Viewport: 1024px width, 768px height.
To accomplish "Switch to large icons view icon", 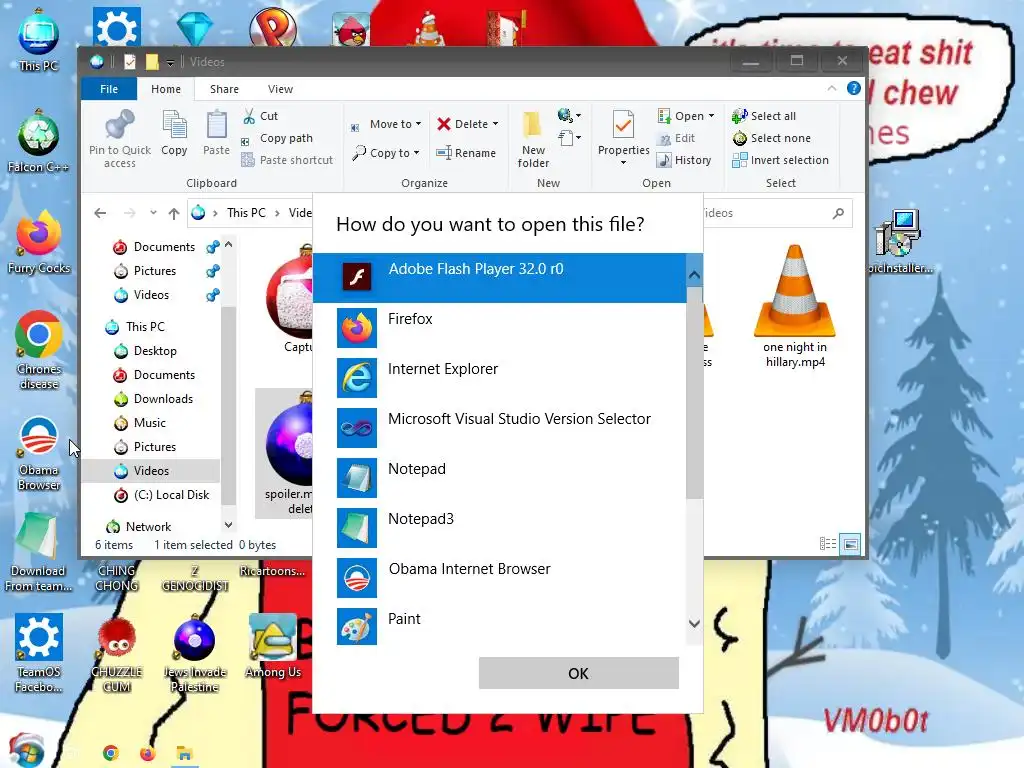I will [850, 544].
